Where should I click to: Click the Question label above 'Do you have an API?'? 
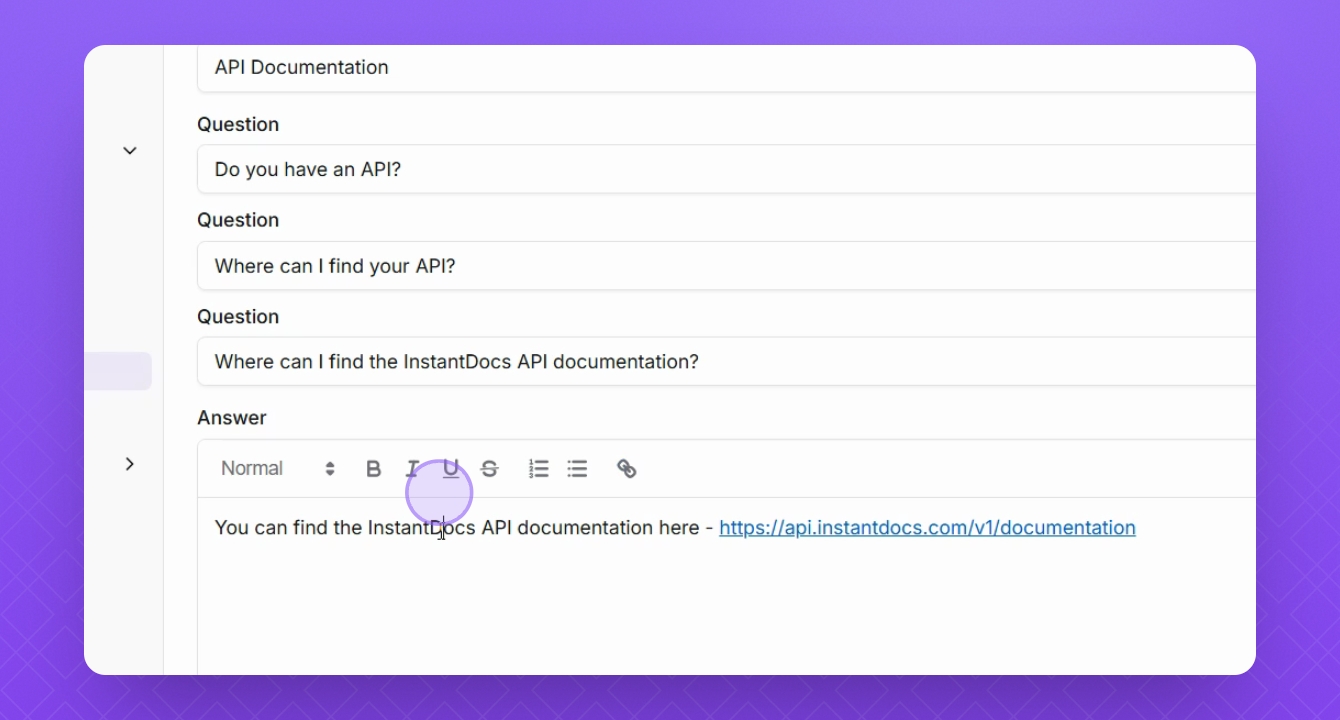tap(238, 124)
